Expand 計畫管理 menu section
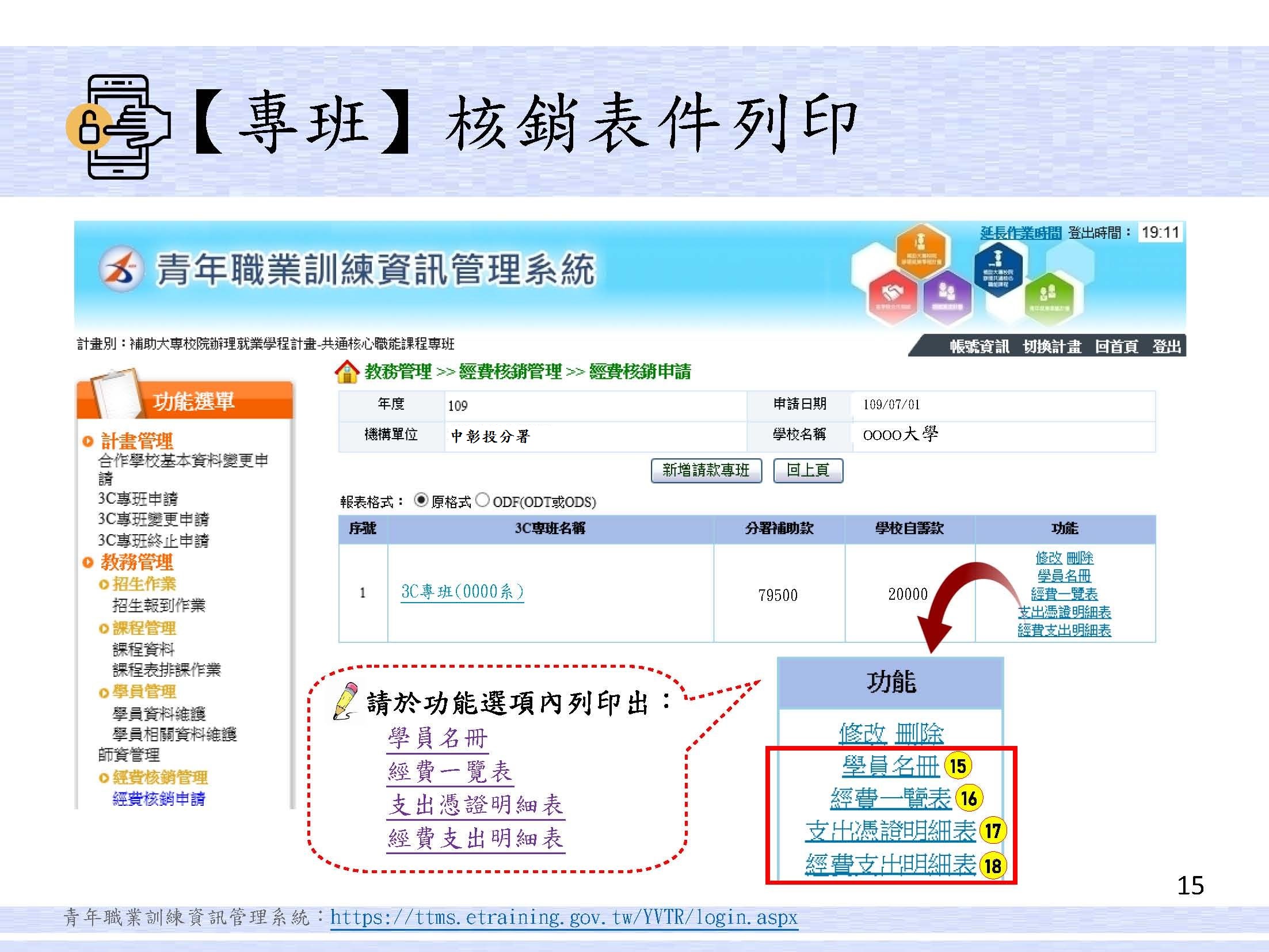The height and width of the screenshot is (952, 1269). [136, 441]
